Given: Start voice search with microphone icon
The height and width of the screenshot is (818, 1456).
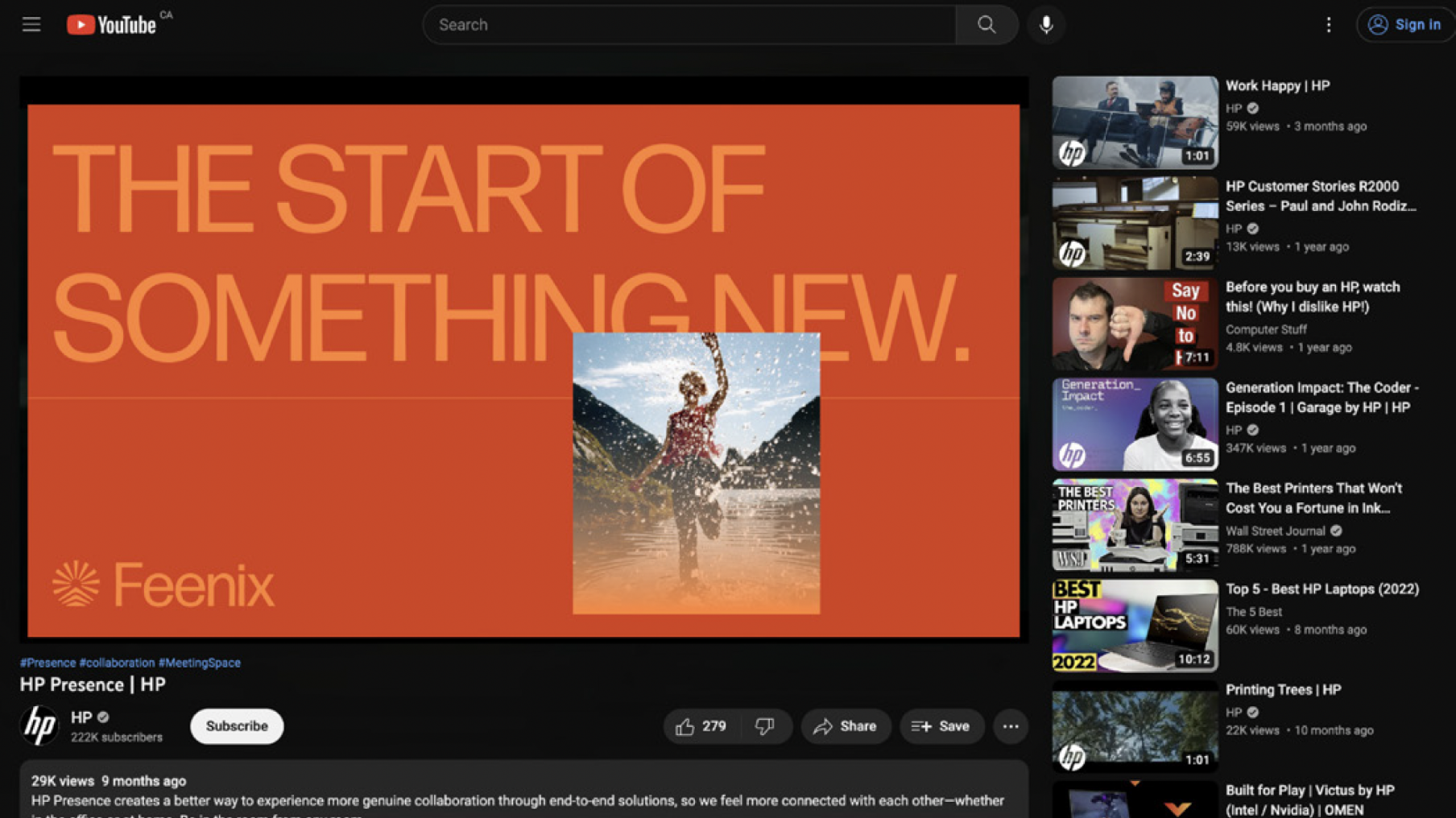Looking at the screenshot, I should pyautogui.click(x=1046, y=25).
